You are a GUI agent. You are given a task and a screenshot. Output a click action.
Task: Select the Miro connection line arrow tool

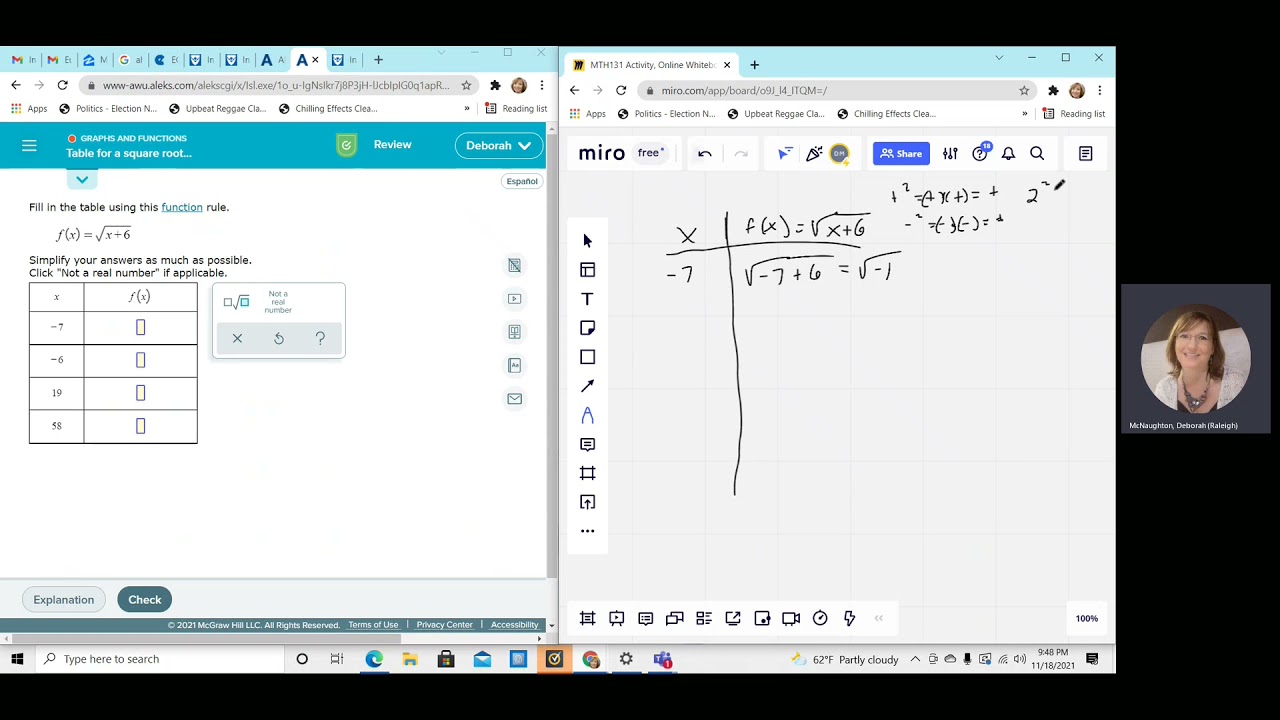(587, 386)
